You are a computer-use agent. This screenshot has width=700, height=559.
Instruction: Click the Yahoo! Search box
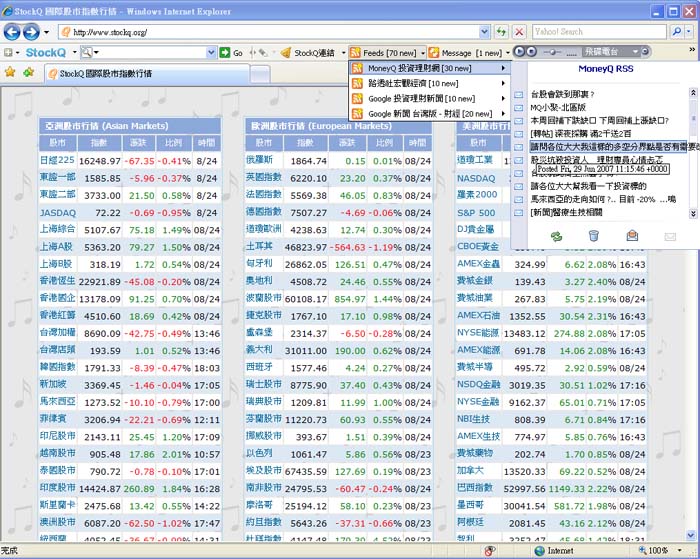click(599, 32)
